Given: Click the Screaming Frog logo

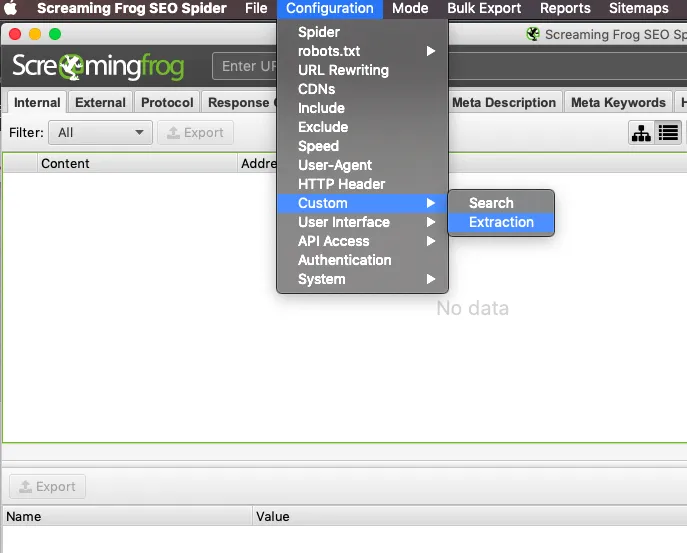Looking at the screenshot, I should pos(98,67).
